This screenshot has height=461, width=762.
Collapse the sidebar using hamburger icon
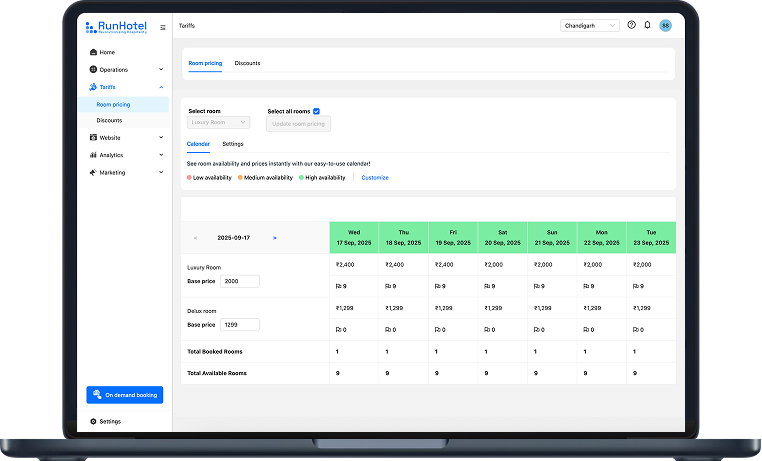point(163,28)
